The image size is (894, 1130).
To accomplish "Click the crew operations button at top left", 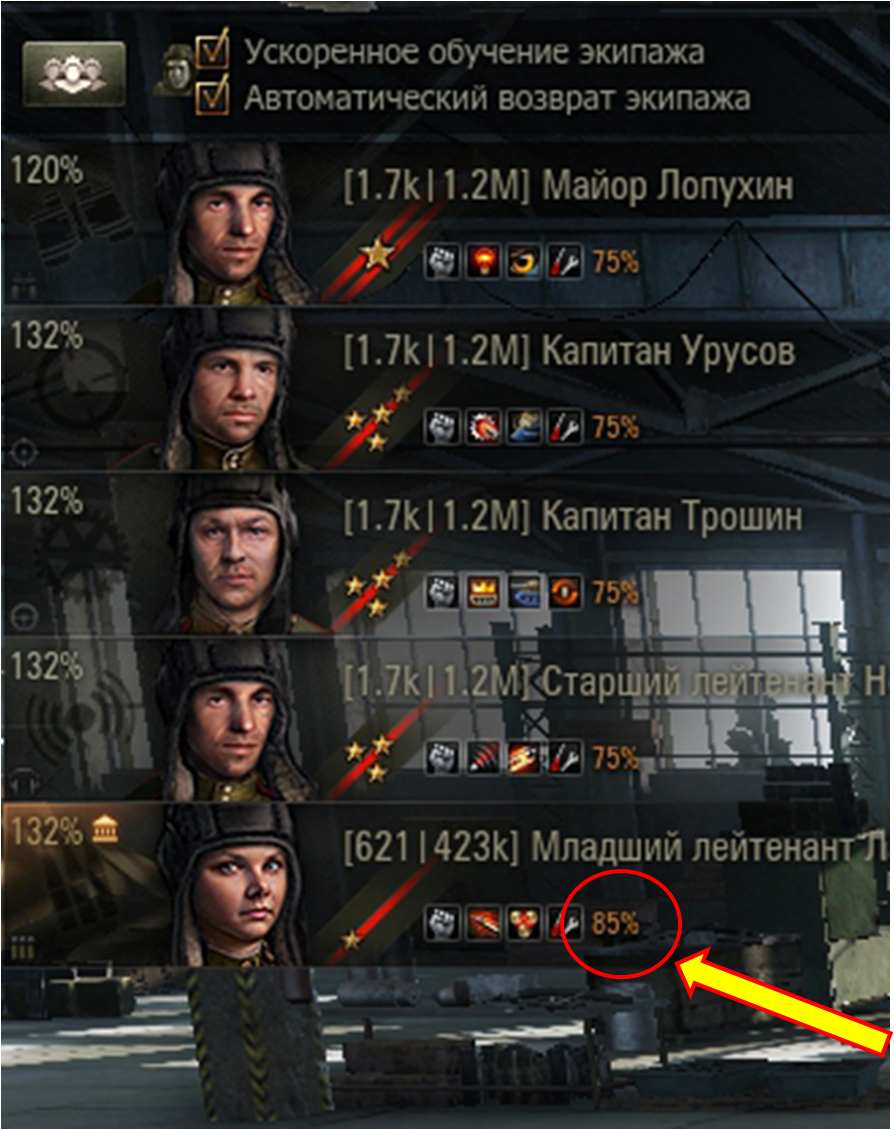I will click(x=73, y=74).
